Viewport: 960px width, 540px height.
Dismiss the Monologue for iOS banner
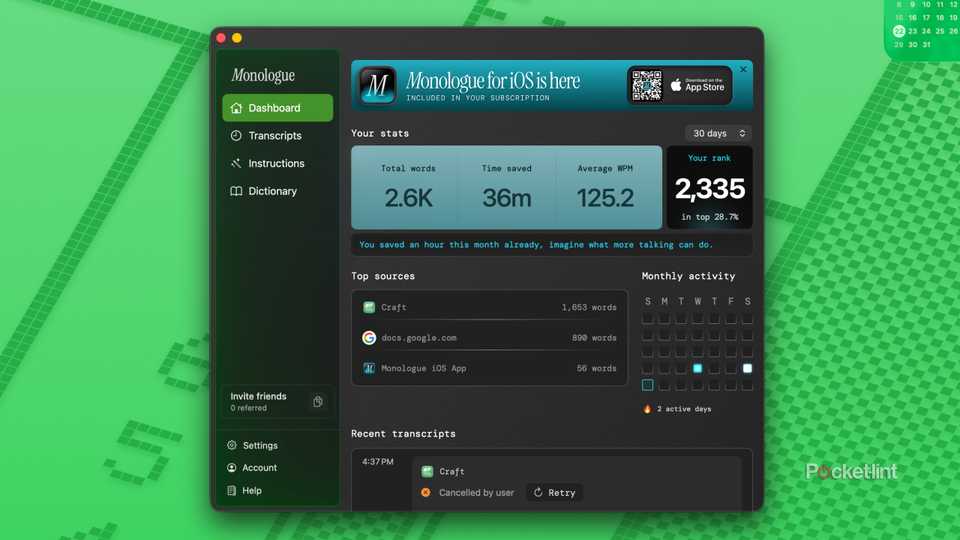[x=743, y=69]
